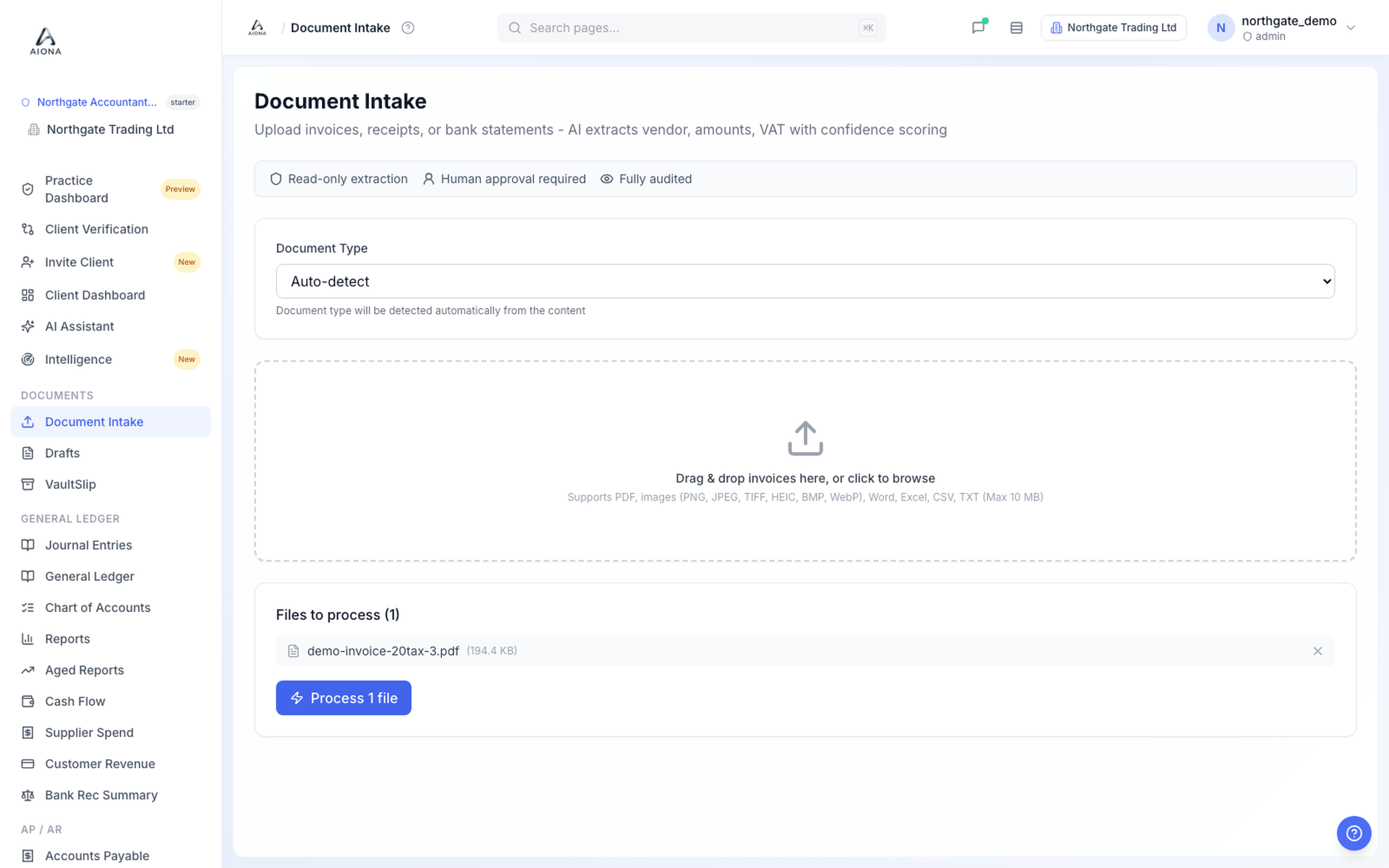This screenshot has width=1389, height=868.
Task: Open Supplier Spend
Action: click(x=110, y=733)
